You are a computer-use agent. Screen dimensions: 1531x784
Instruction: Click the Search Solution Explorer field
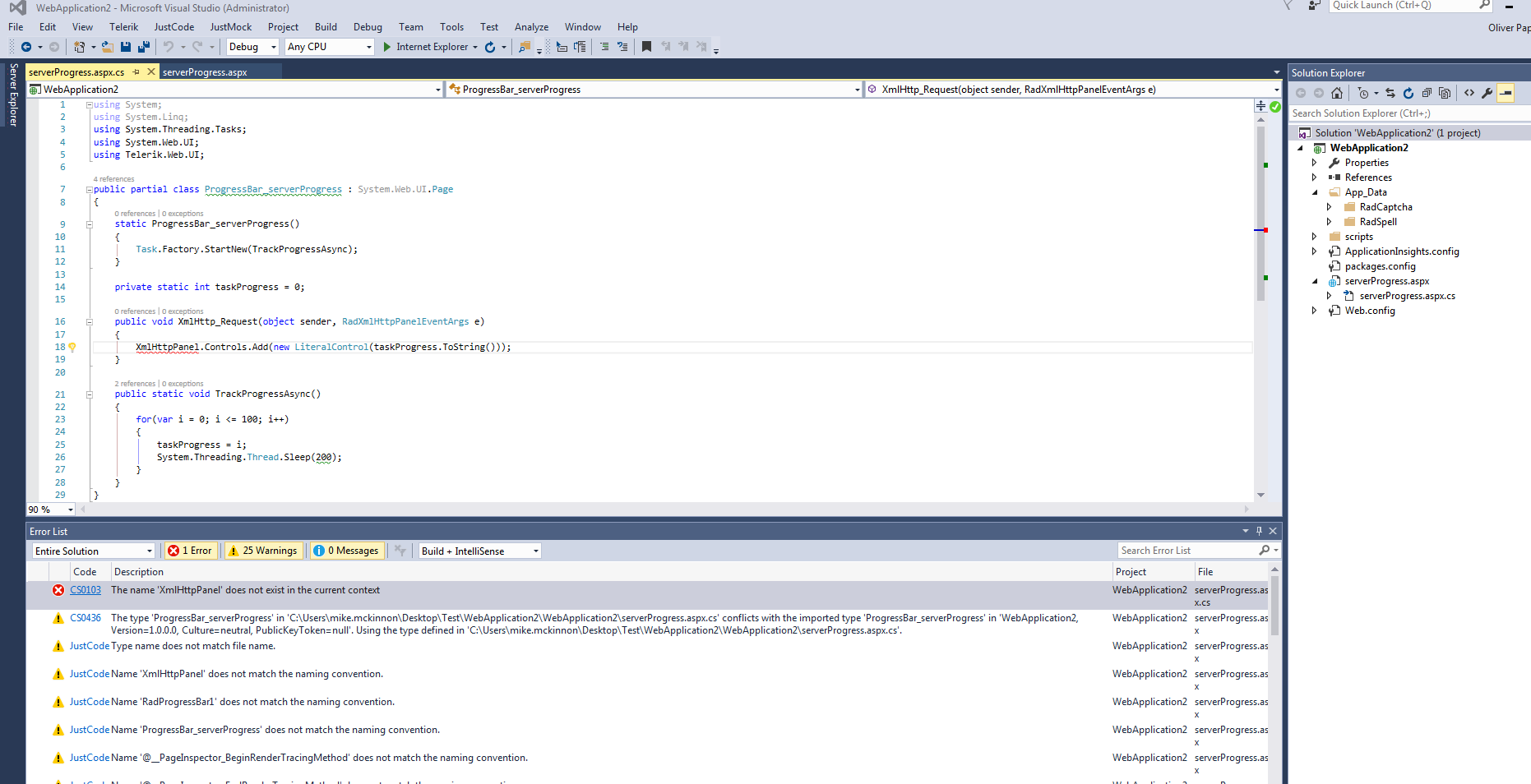point(1409,113)
